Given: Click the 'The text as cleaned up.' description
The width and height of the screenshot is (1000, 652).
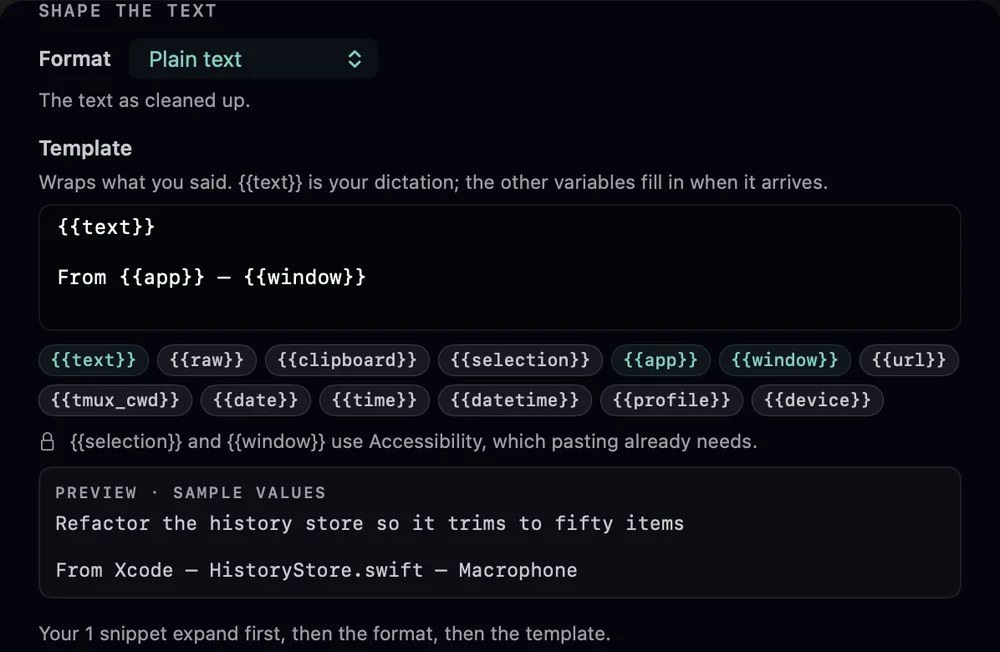Looking at the screenshot, I should (x=145, y=100).
